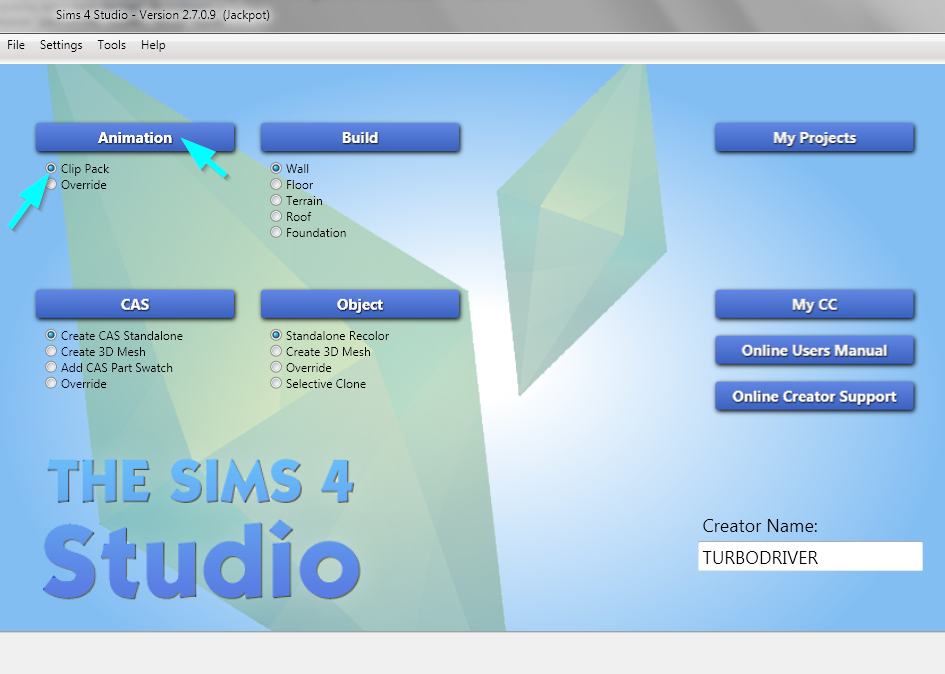945x674 pixels.
Task: Open the Help menu
Action: click(153, 45)
